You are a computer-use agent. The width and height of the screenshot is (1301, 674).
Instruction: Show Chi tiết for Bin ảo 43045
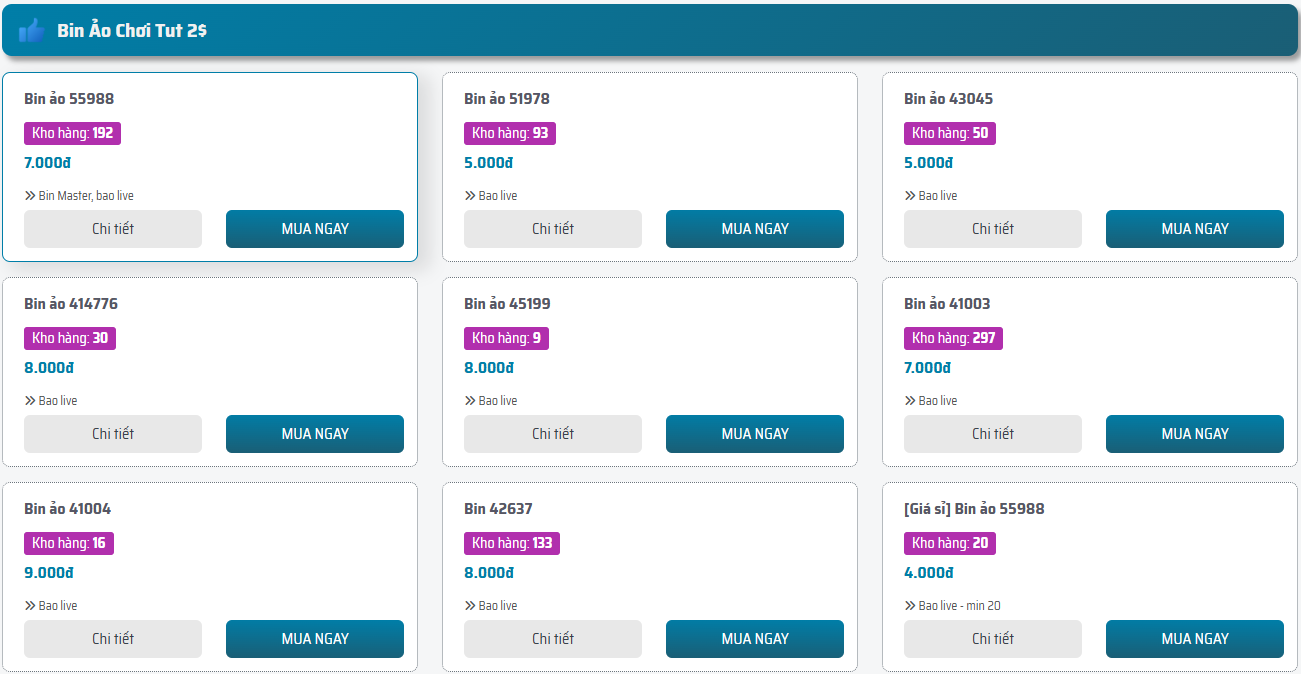click(993, 229)
